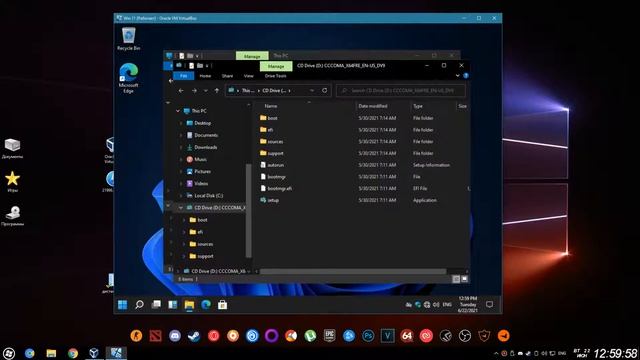This screenshot has width=640, height=360.
Task: Expand the Local Disk (C:) tree node
Action: tap(181, 196)
